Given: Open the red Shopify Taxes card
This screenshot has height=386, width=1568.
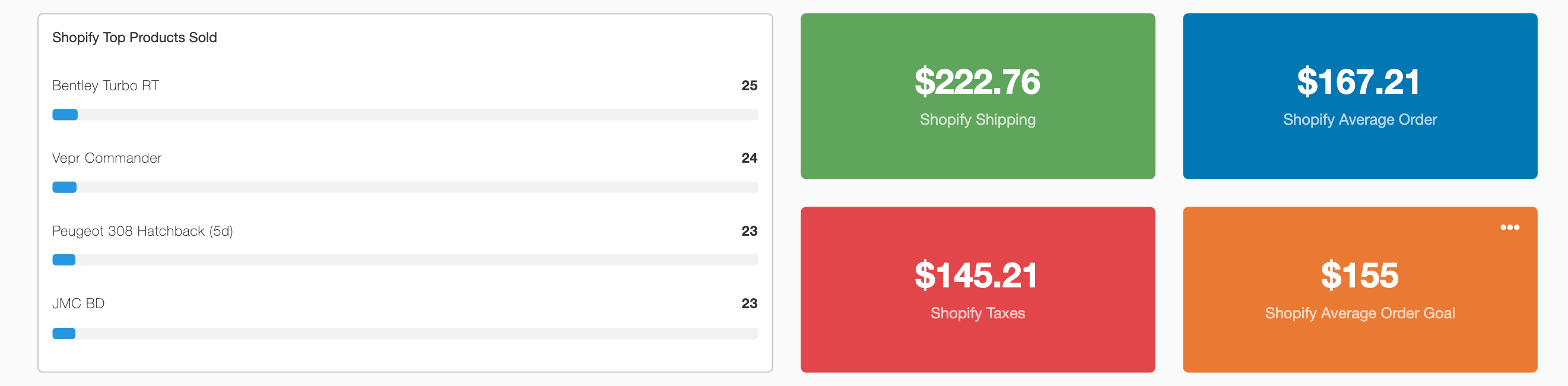Looking at the screenshot, I should coord(977,347).
